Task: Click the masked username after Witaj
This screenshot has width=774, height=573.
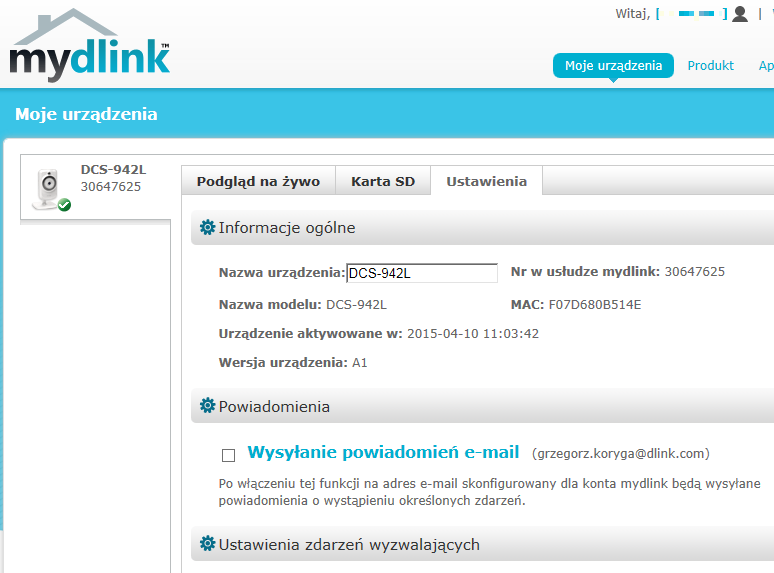Action: tap(691, 14)
